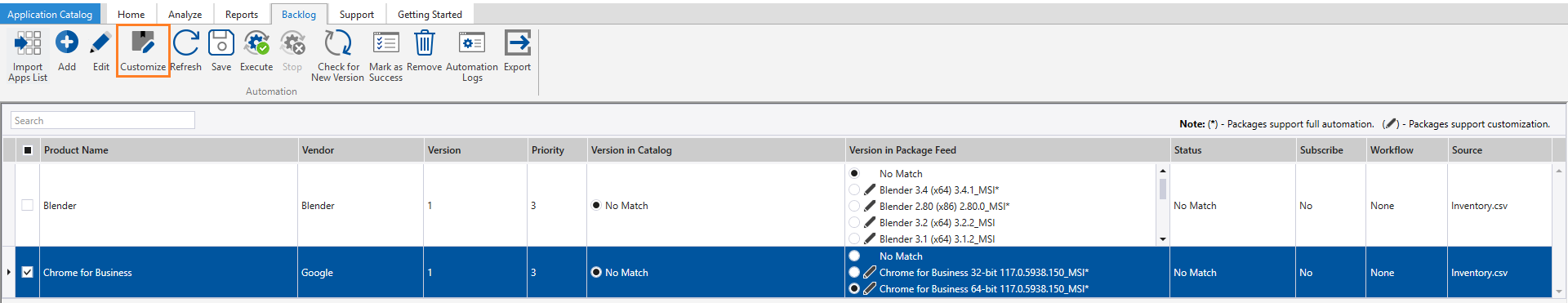This screenshot has height=303, width=1568.
Task: Open Automation Logs
Action: tap(472, 42)
